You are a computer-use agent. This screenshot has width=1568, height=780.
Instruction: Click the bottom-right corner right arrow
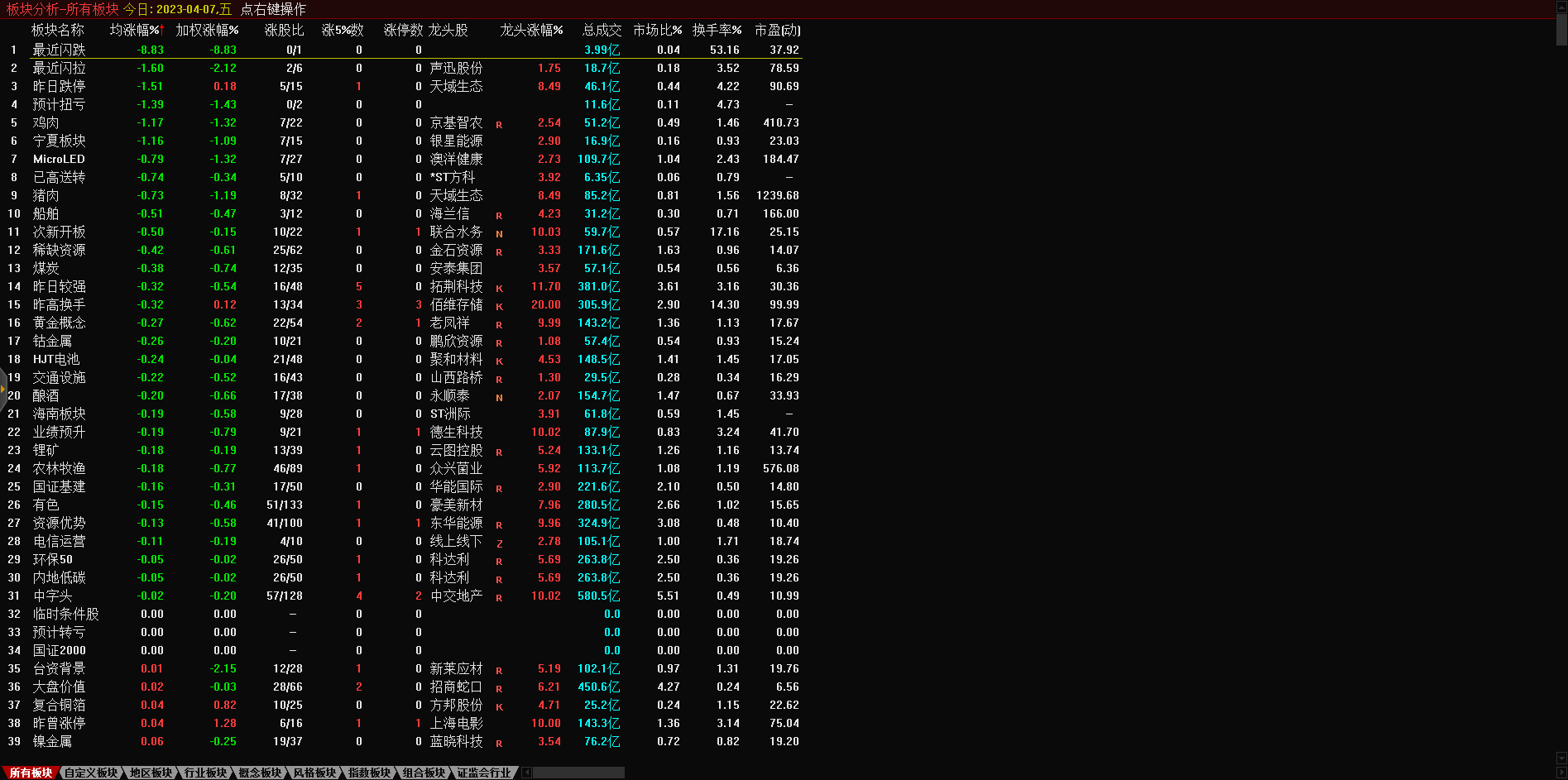pyautogui.click(x=1561, y=773)
